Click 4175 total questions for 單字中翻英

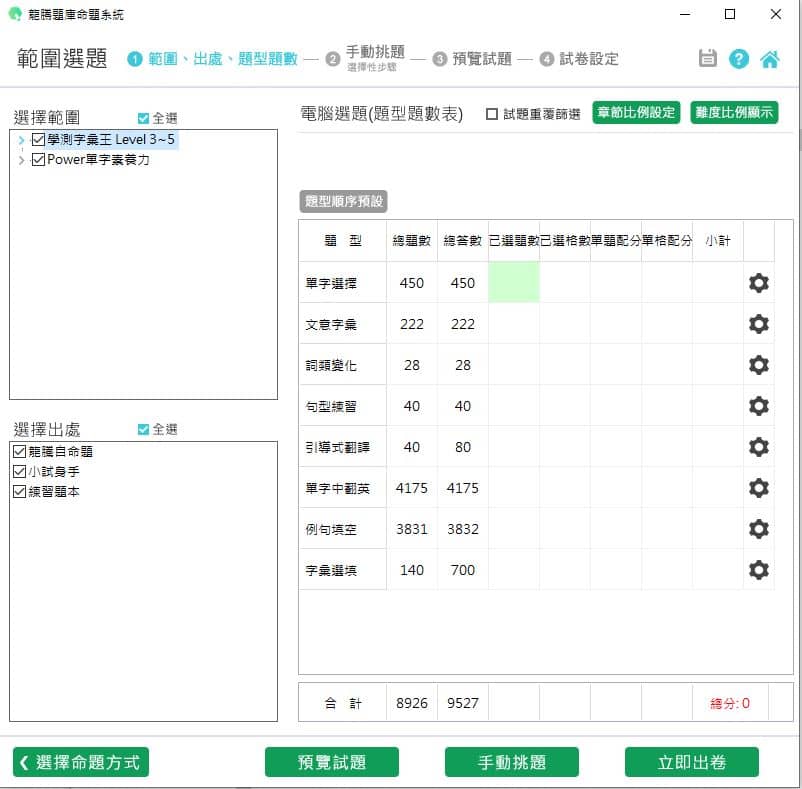tap(412, 488)
